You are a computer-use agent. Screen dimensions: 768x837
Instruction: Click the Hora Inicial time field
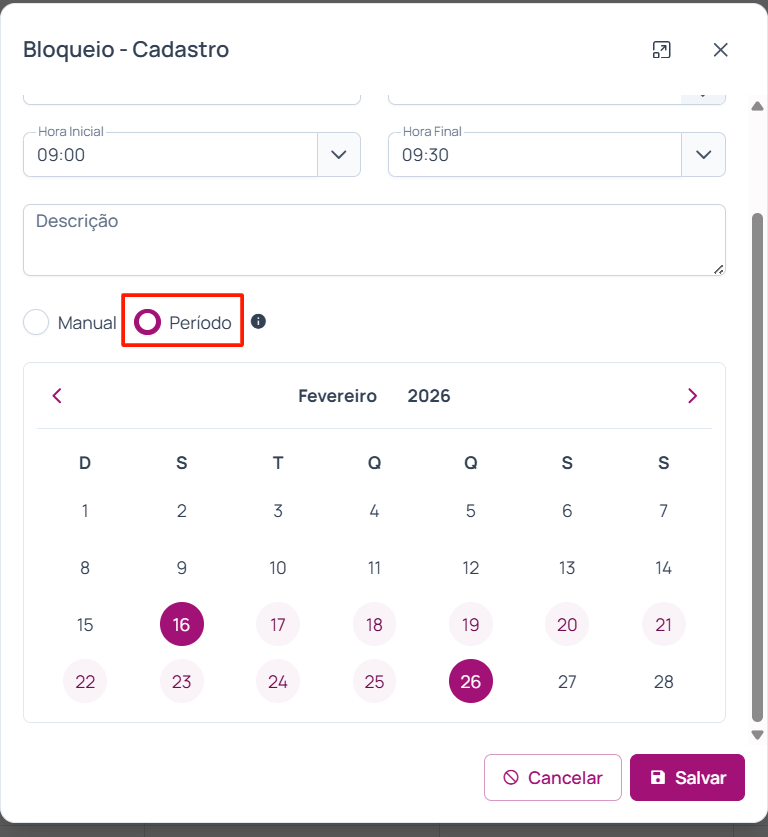pos(170,155)
